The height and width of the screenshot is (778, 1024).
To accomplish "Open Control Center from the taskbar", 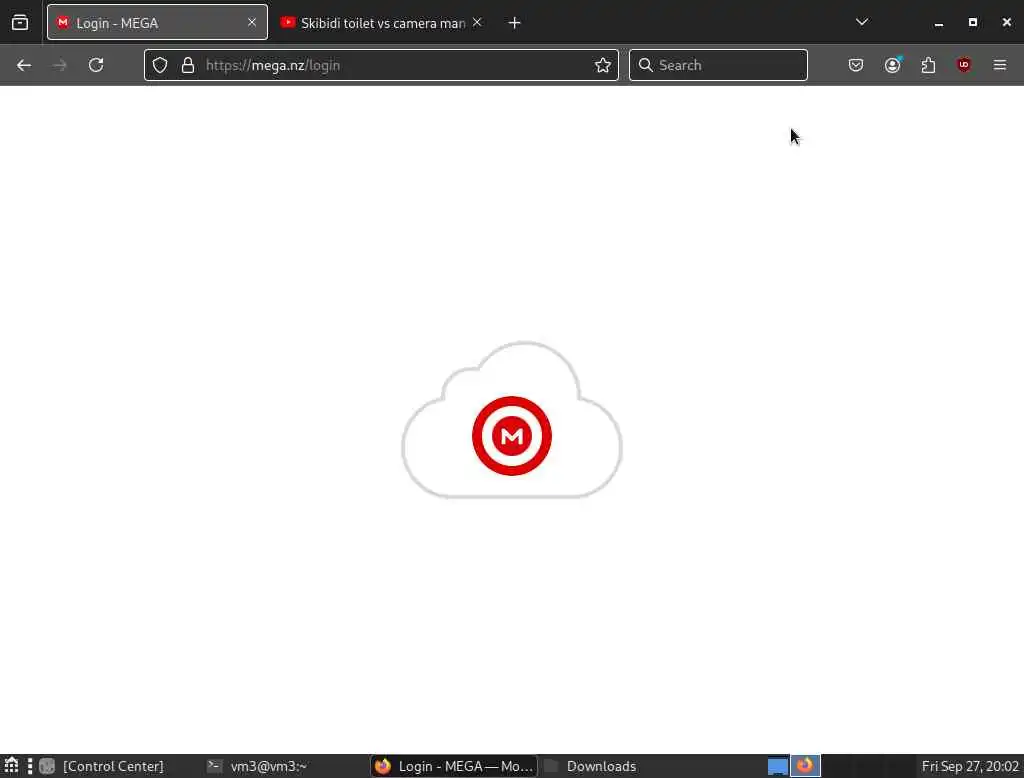I will point(104,766).
